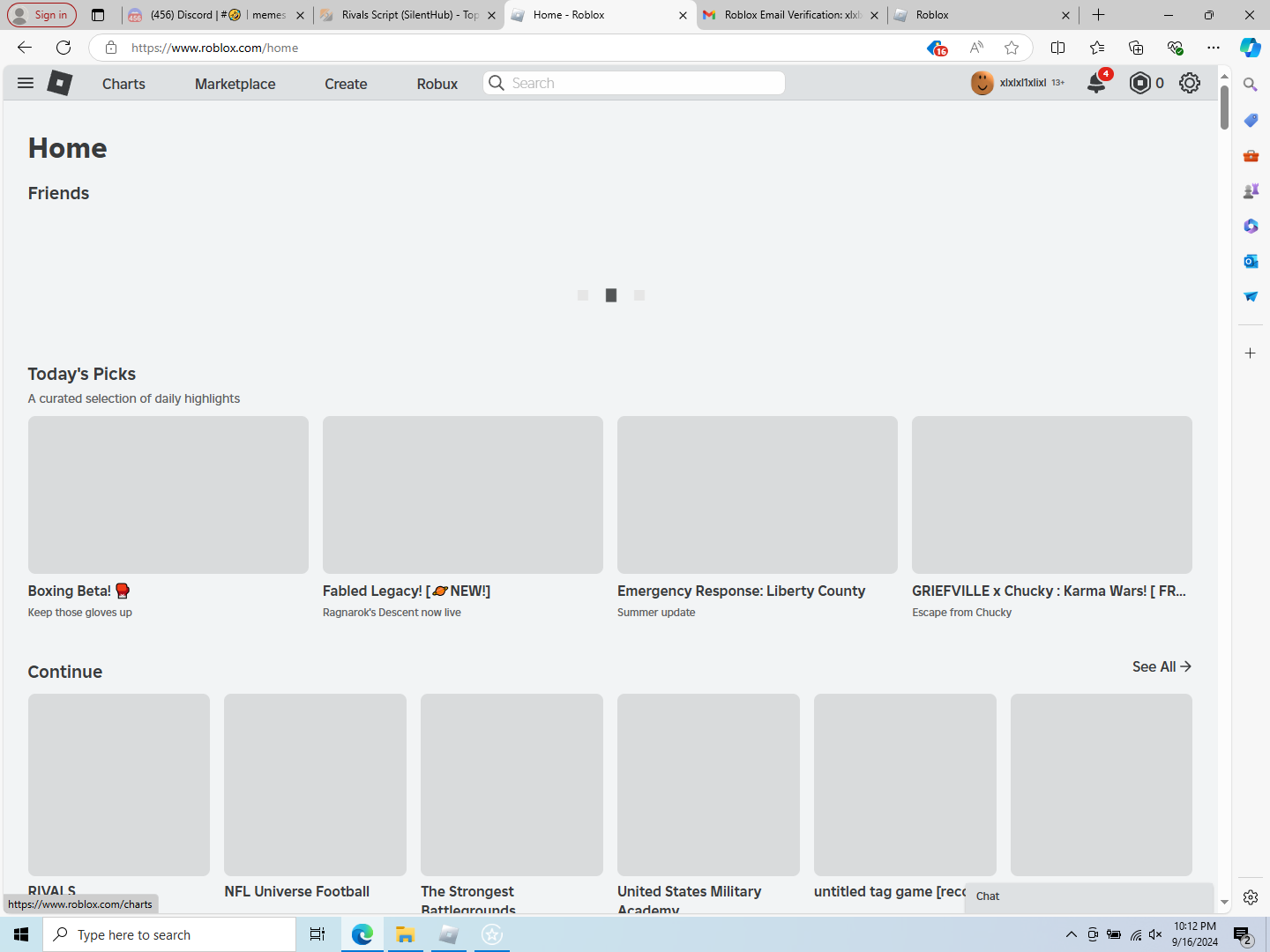1270x952 pixels.
Task: Open the Boxing Beta! game thumbnail
Action: point(168,495)
